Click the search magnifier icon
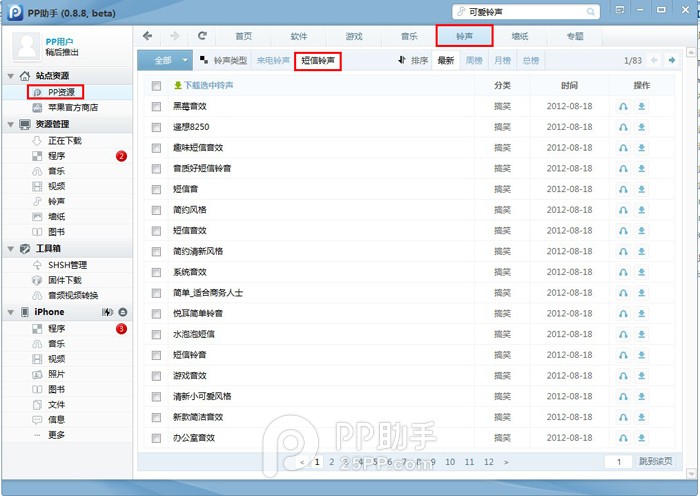 click(590, 12)
